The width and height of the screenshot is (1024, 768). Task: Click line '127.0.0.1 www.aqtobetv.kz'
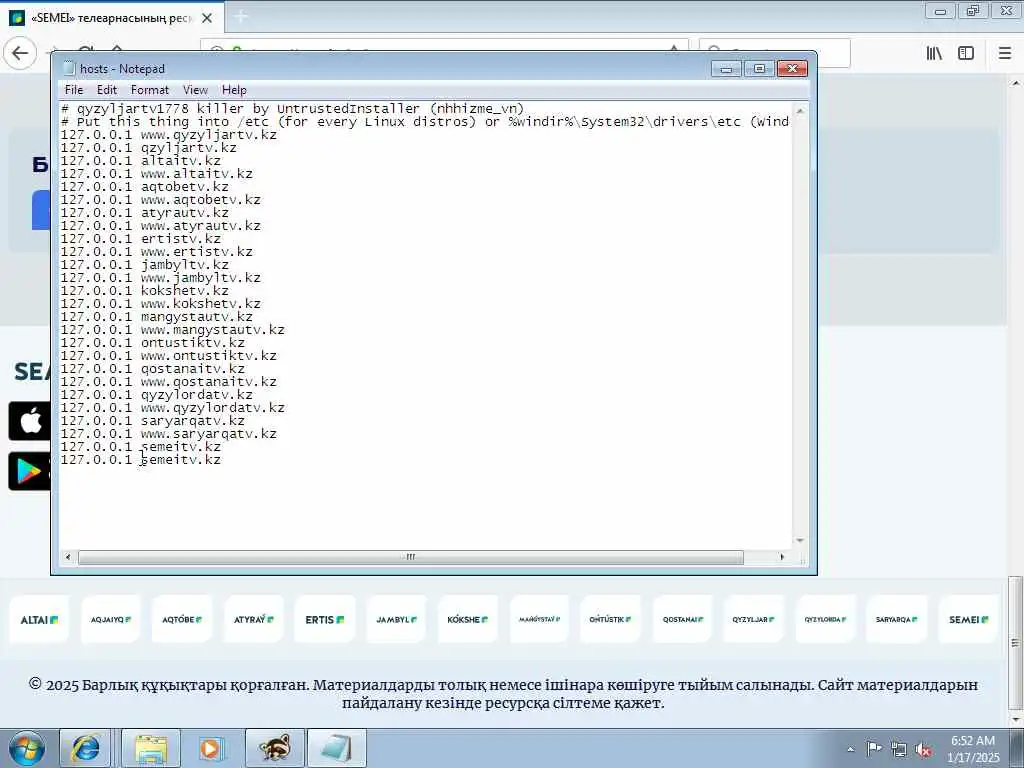click(161, 200)
